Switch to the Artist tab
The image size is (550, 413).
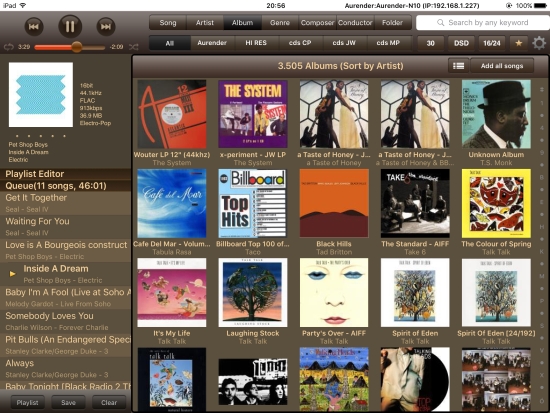click(x=205, y=23)
